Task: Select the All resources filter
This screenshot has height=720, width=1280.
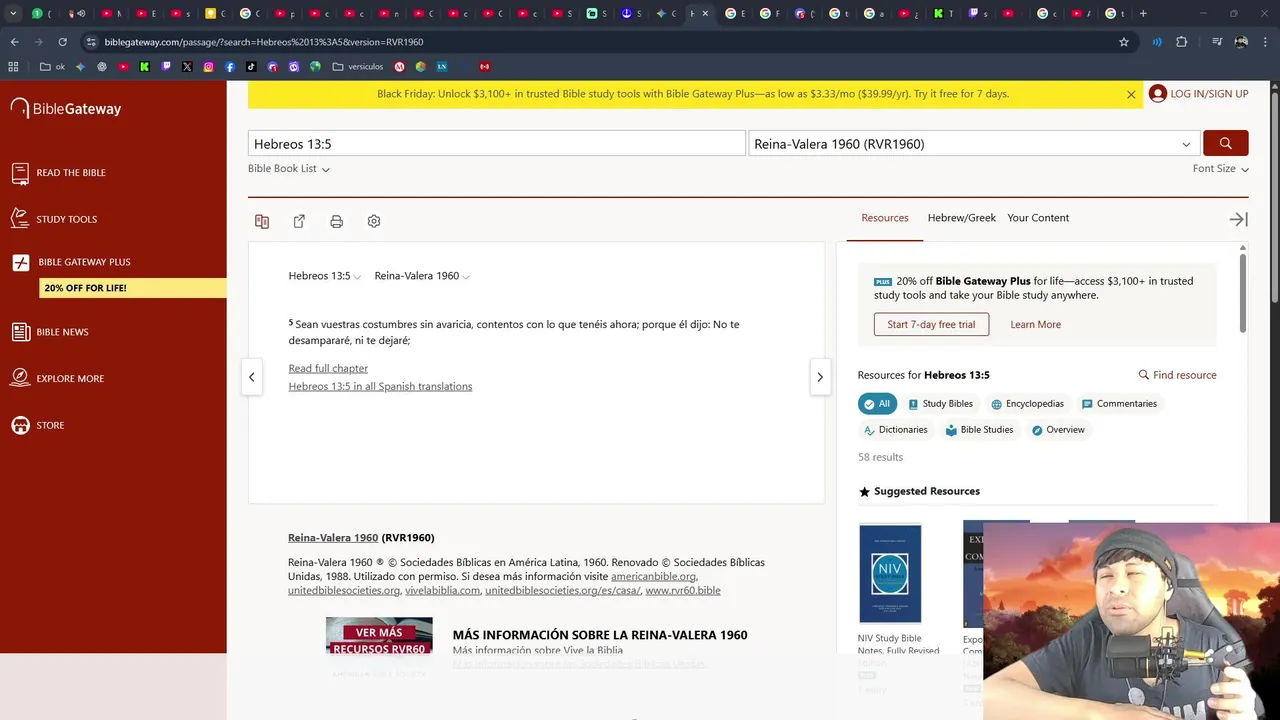Action: pos(877,404)
